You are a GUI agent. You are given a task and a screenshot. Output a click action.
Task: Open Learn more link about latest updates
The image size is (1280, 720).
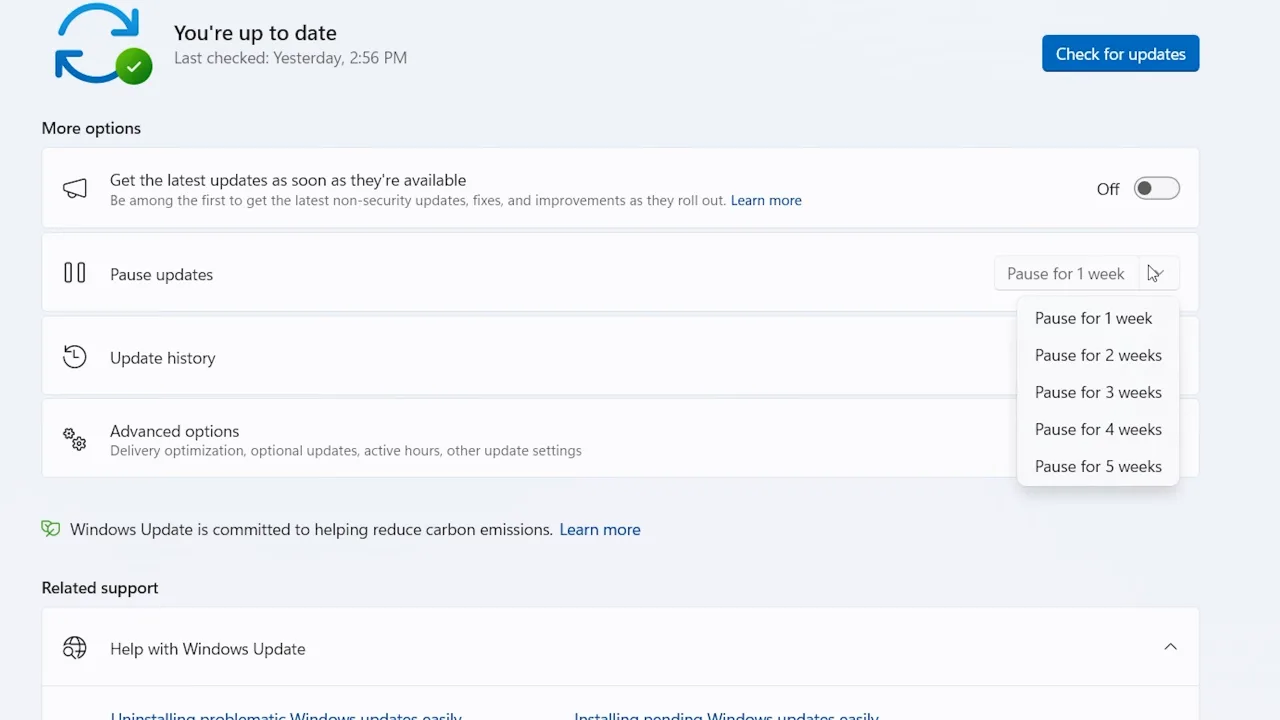coord(765,200)
